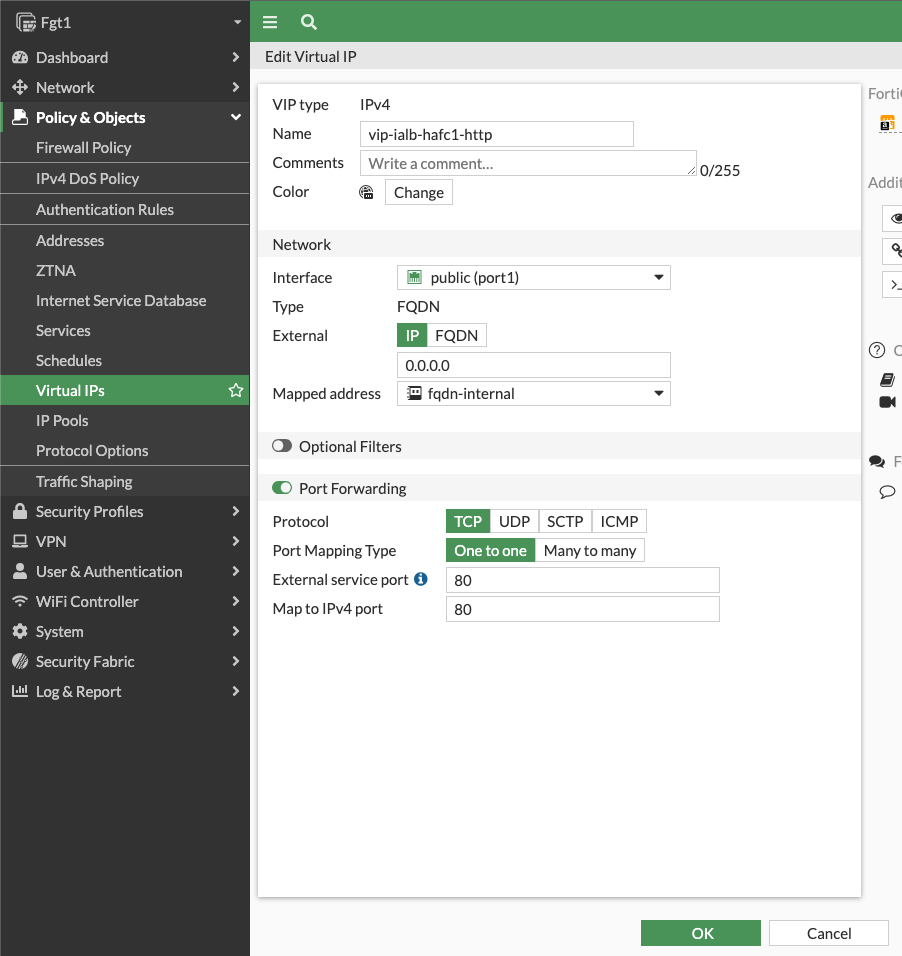Select UDP protocol
Image resolution: width=902 pixels, height=956 pixels.
pyautogui.click(x=514, y=521)
